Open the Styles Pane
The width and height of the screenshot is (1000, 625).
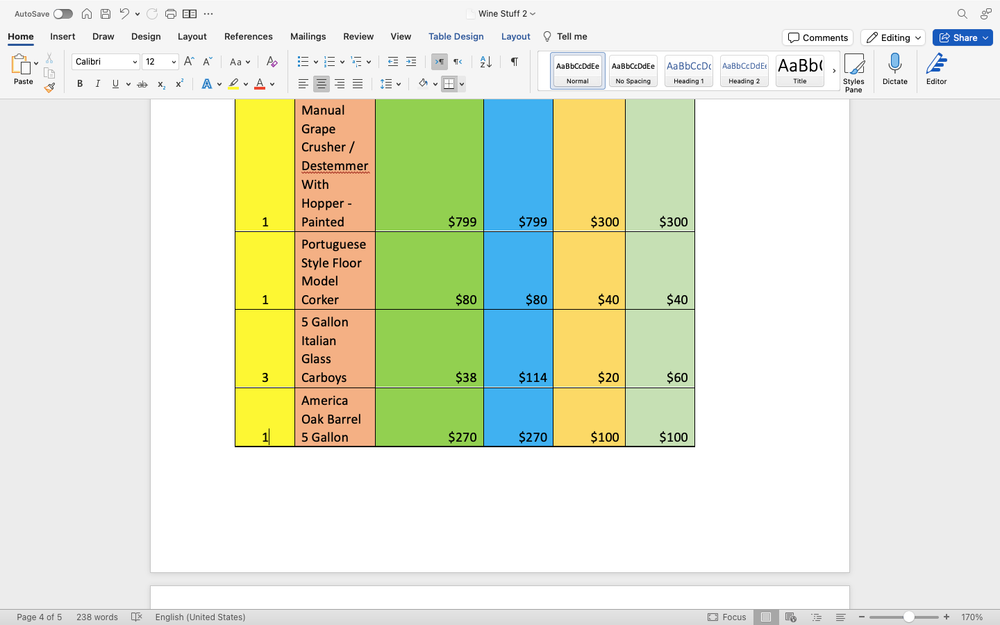(853, 73)
